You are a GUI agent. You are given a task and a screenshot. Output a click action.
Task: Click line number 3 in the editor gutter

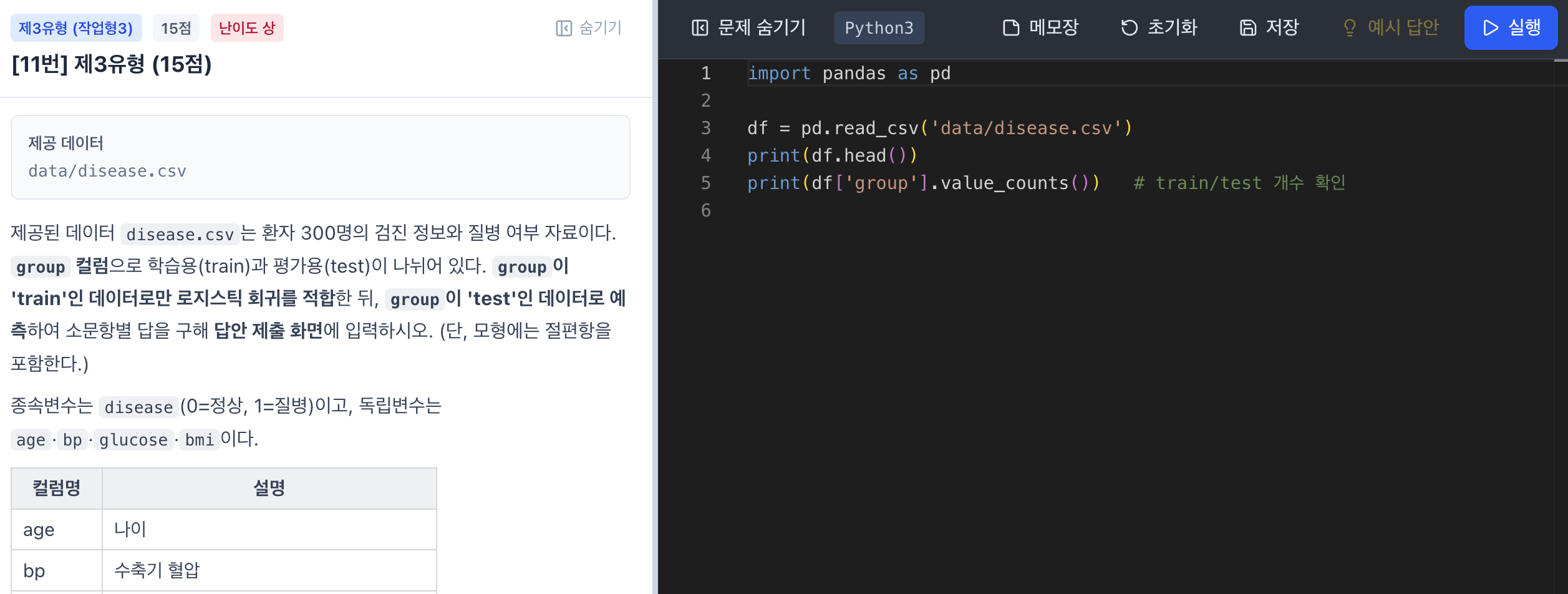click(706, 128)
